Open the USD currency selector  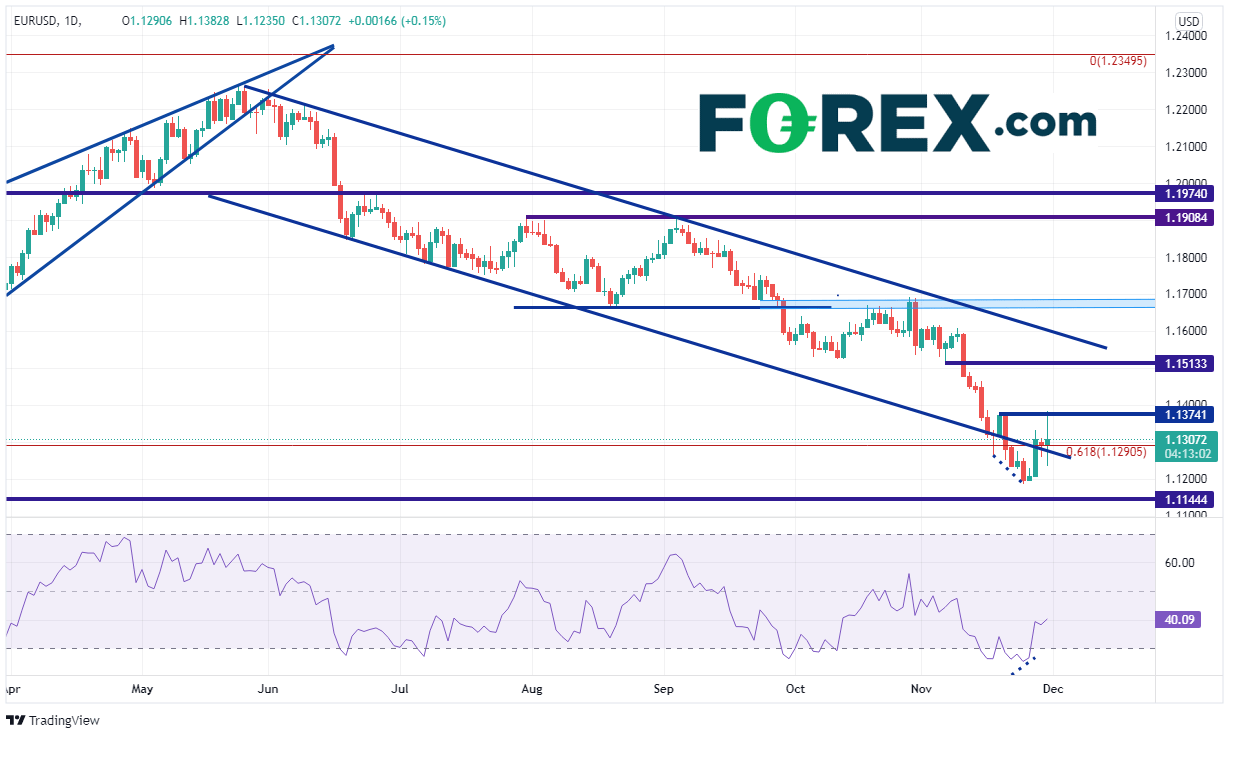(1188, 21)
